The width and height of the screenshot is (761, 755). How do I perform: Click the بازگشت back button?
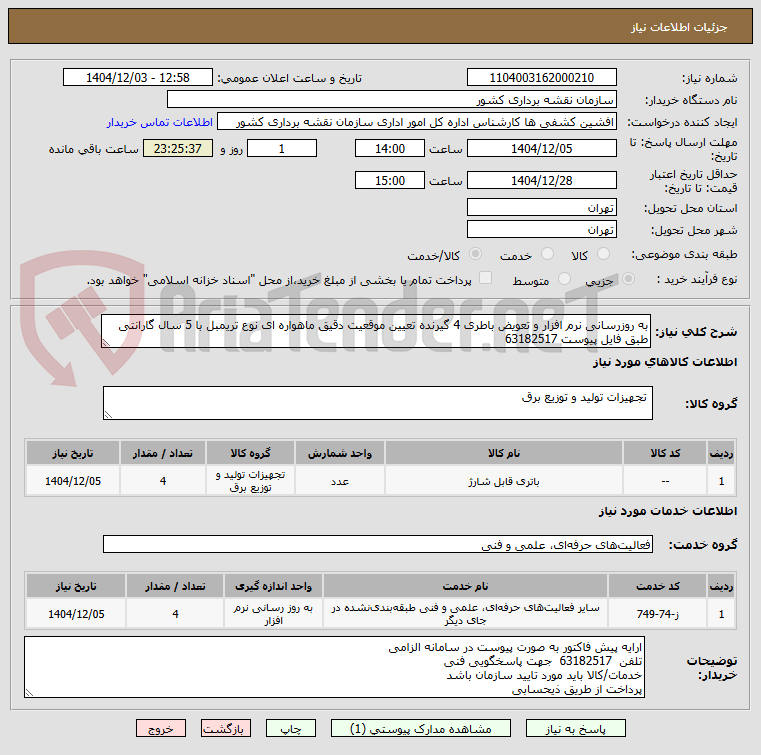(x=226, y=728)
